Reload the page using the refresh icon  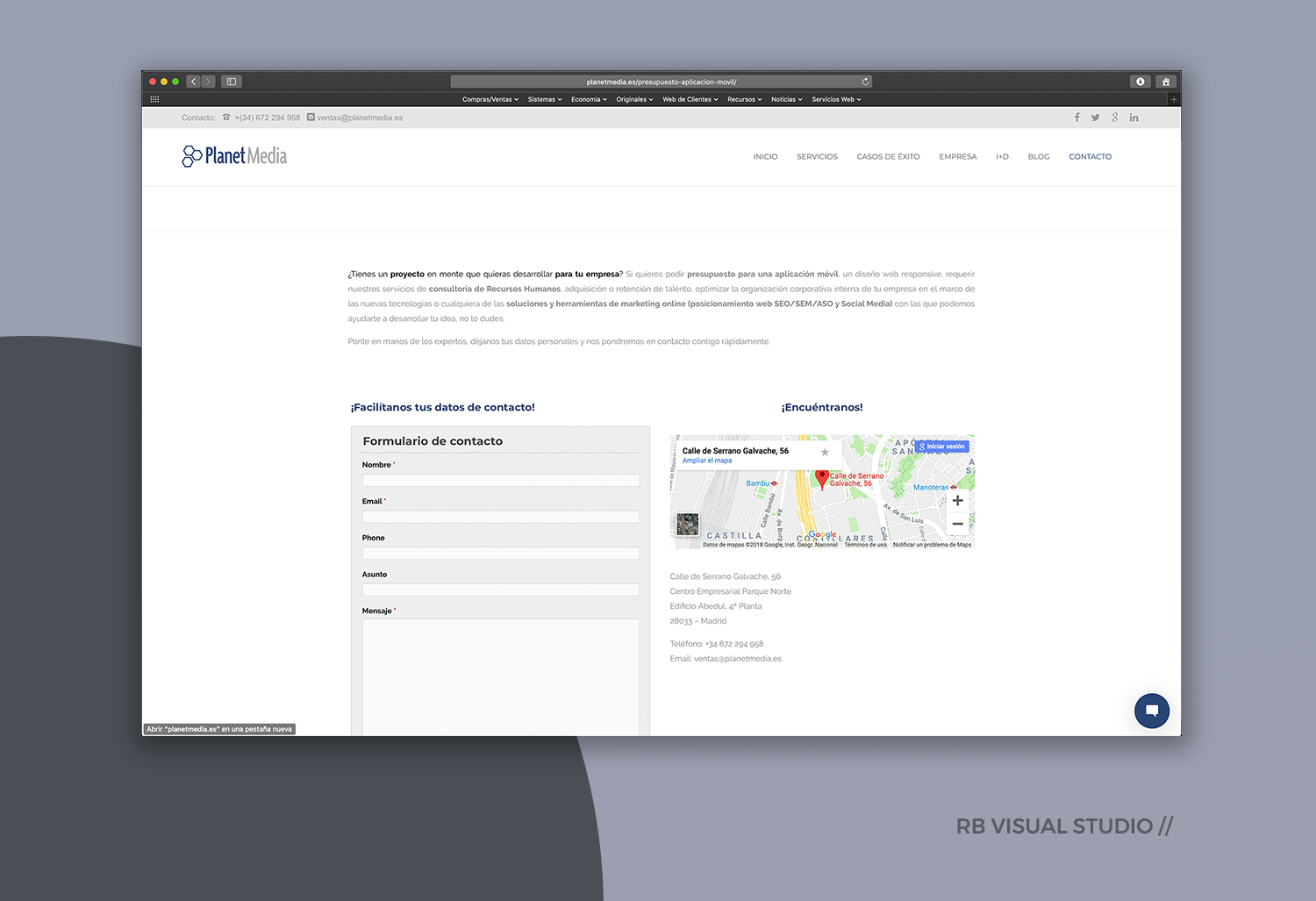pyautogui.click(x=865, y=82)
